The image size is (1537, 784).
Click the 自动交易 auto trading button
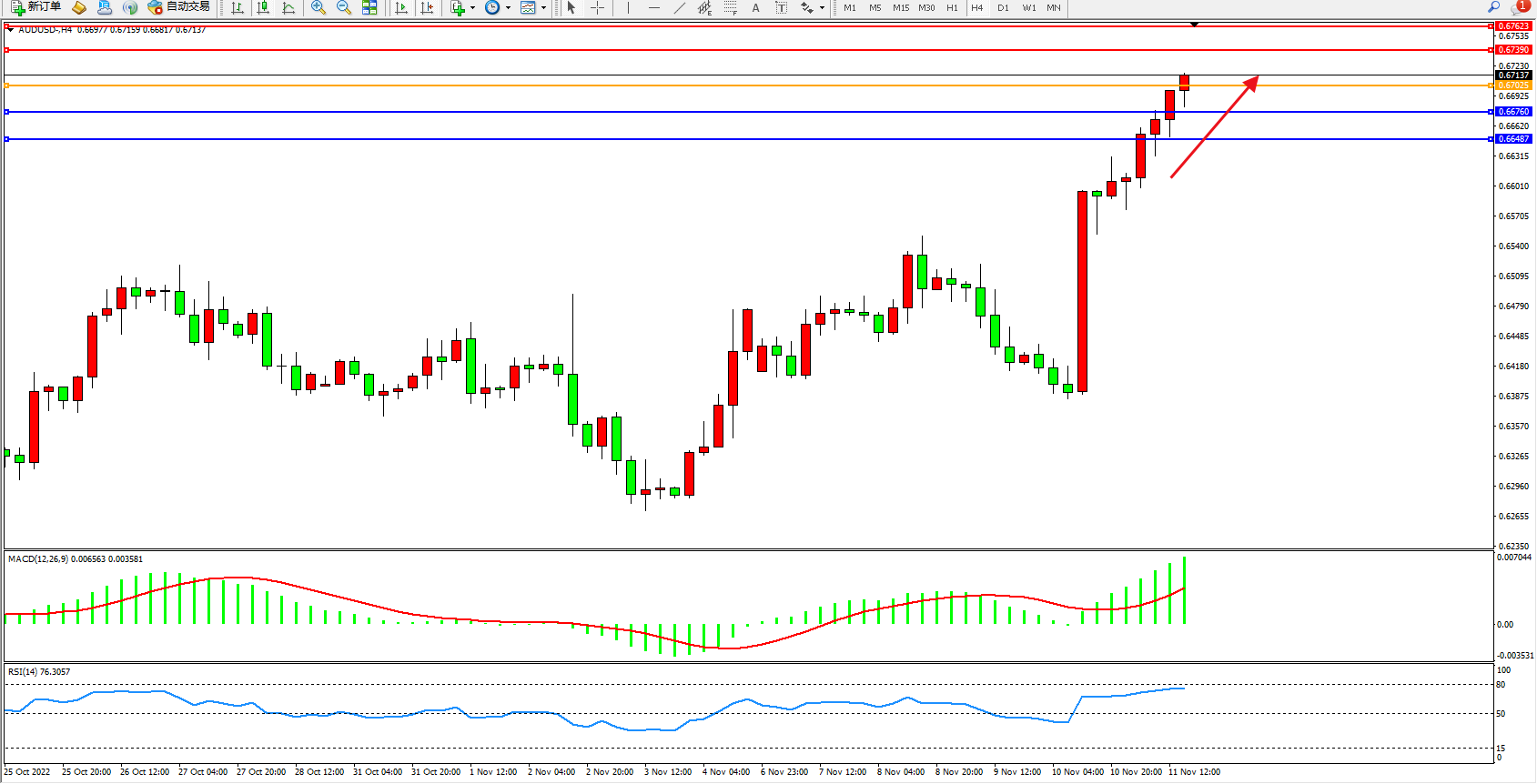pos(178,7)
